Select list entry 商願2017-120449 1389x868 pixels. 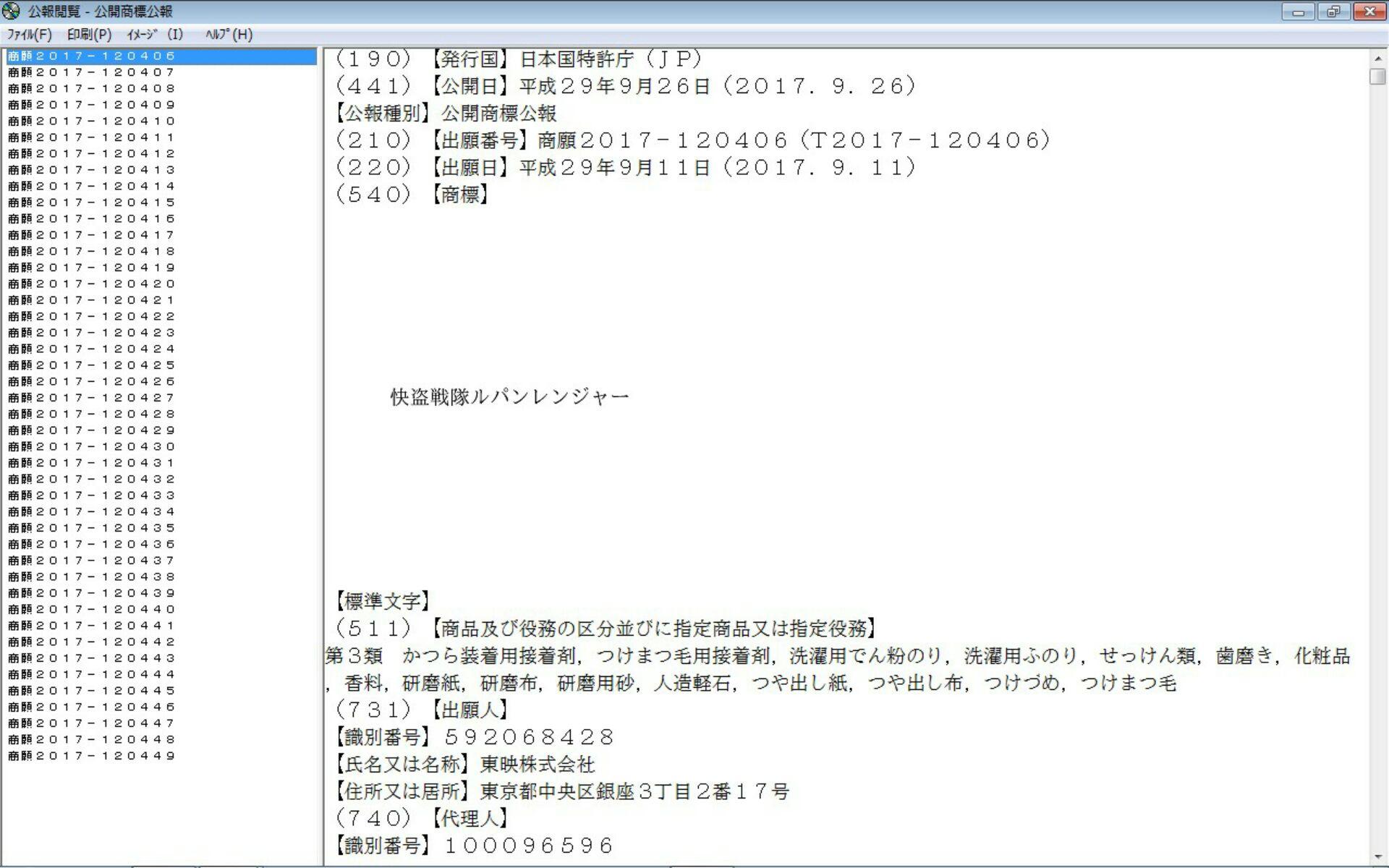click(92, 756)
